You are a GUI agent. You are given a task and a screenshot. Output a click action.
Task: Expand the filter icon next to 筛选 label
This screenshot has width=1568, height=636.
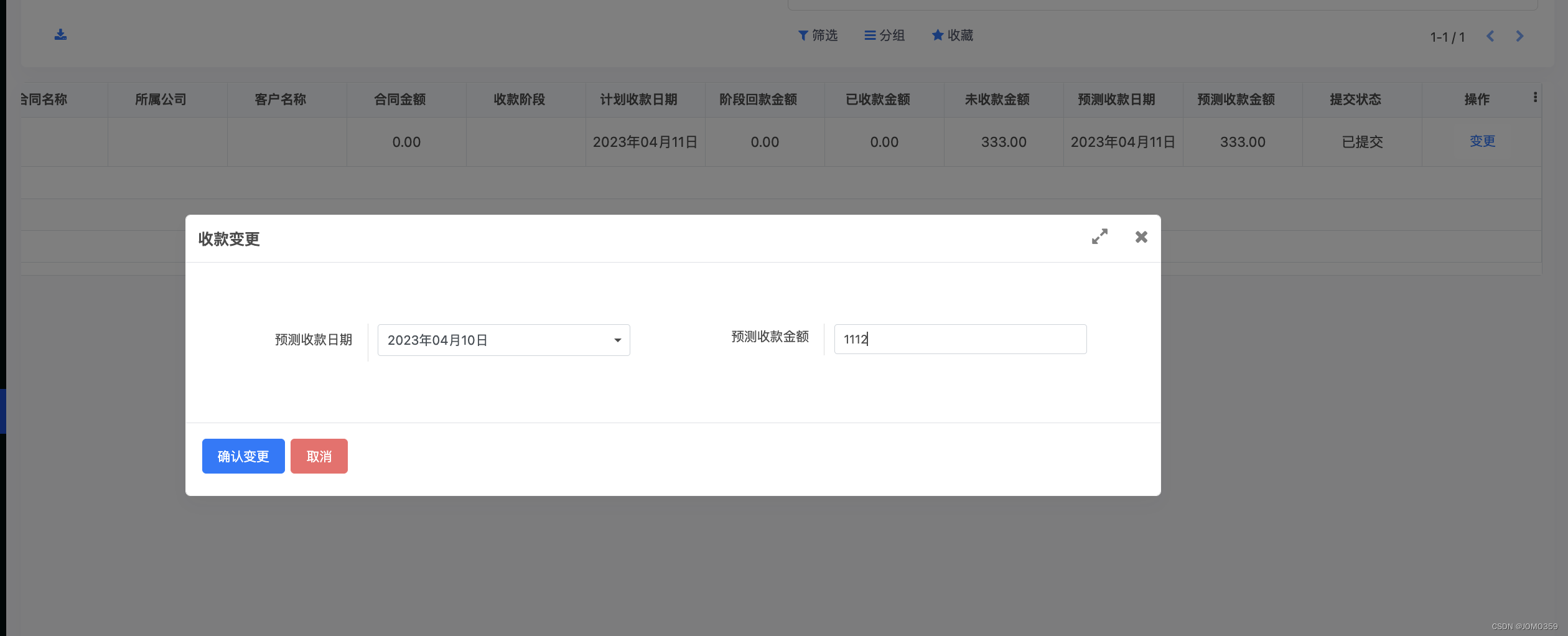coord(801,35)
